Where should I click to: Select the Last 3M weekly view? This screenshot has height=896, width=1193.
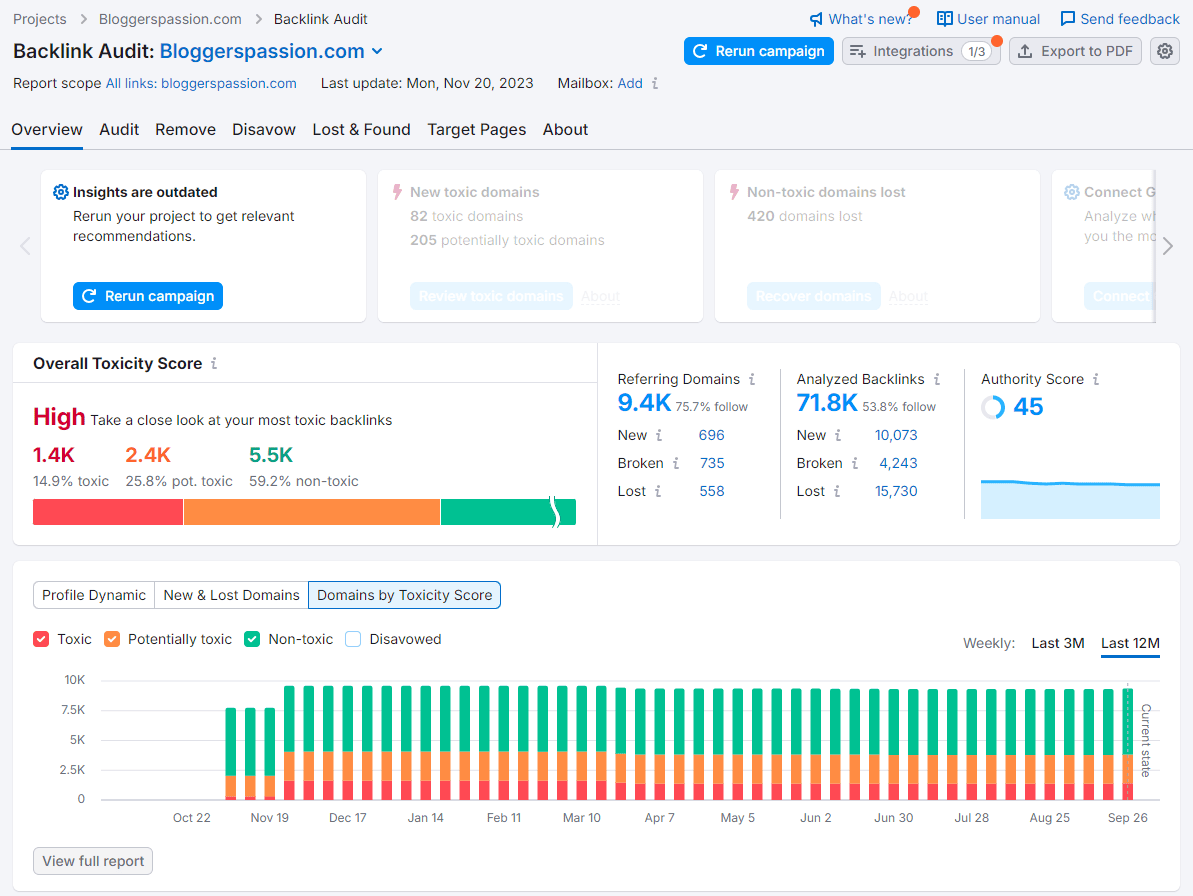1057,643
